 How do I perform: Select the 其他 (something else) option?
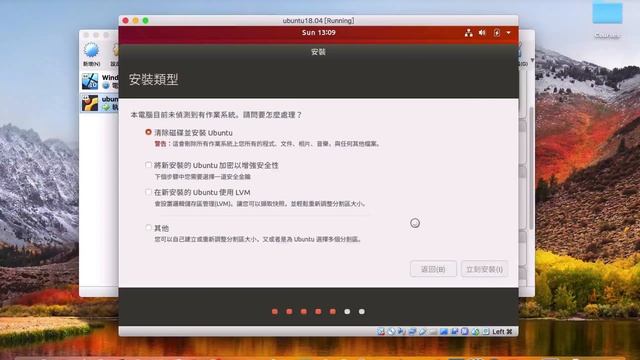click(148, 227)
